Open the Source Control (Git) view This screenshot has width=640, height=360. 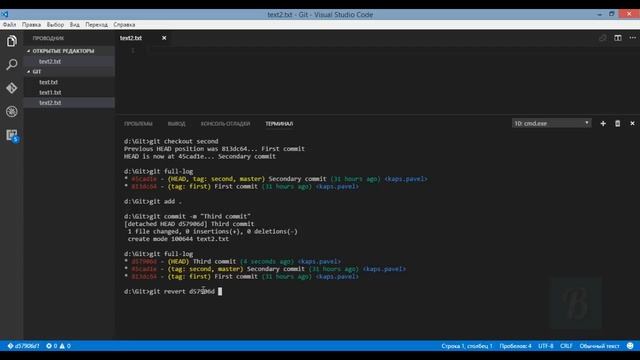coord(11,88)
